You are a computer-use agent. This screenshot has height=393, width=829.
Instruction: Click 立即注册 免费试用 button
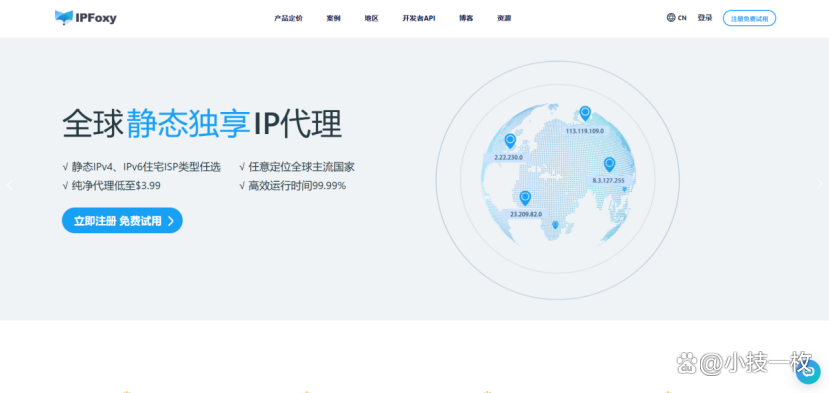point(122,221)
